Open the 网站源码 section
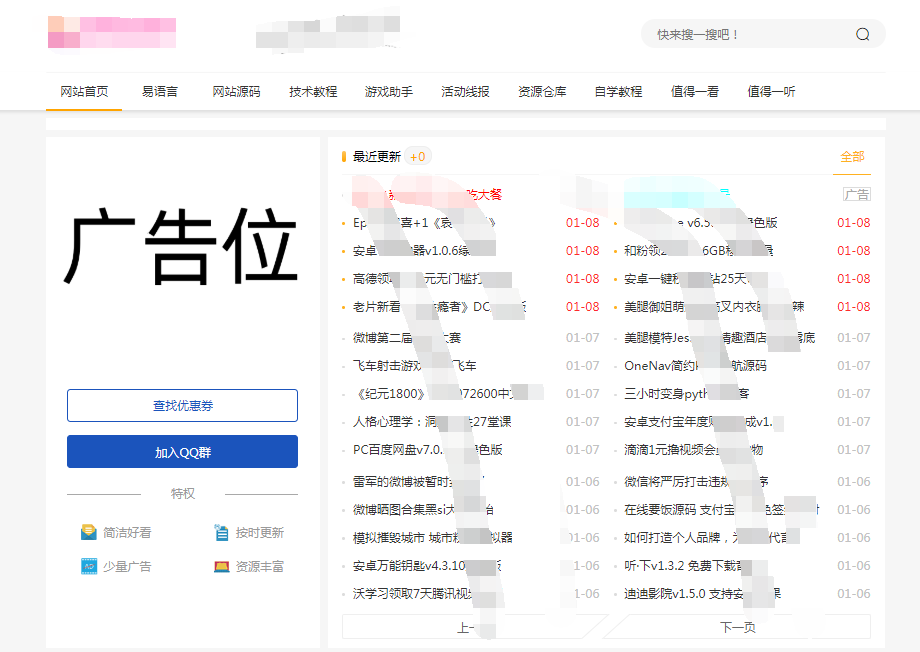Screen dimensions: 920x652 pyautogui.click(x=237, y=91)
